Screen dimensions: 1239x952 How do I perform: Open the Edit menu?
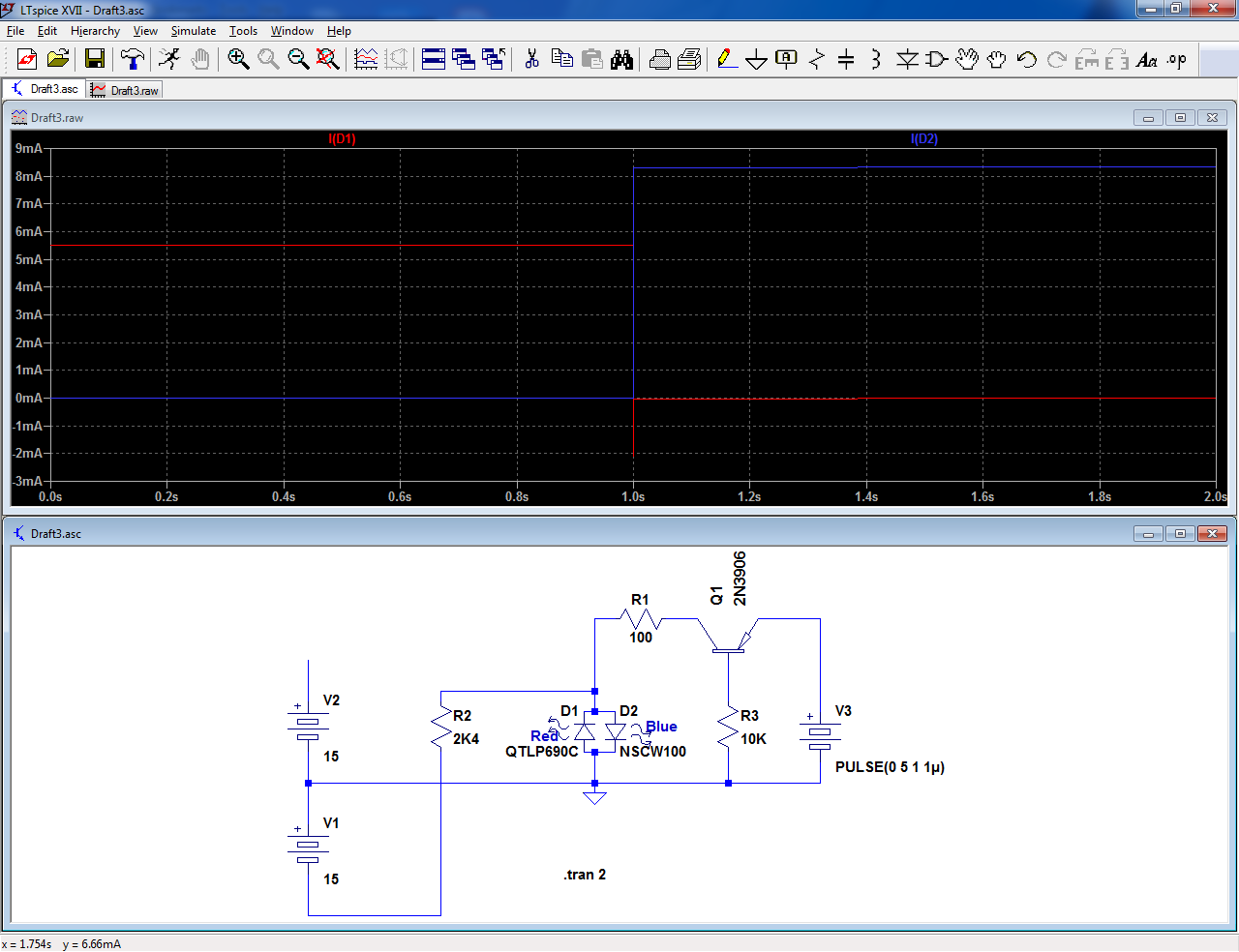pyautogui.click(x=47, y=31)
